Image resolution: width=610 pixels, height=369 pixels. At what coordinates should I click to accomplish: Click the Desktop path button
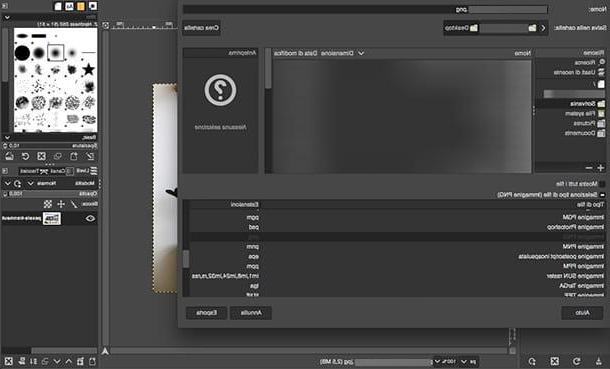[x=461, y=28]
